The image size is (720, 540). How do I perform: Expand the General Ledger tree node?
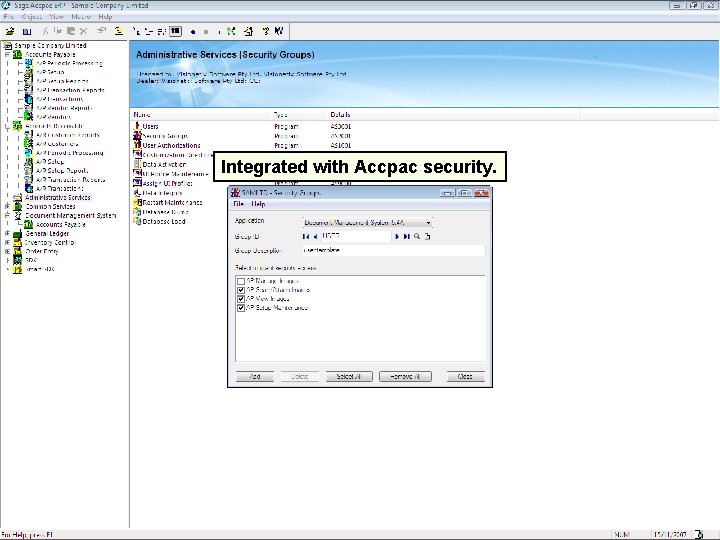7,233
